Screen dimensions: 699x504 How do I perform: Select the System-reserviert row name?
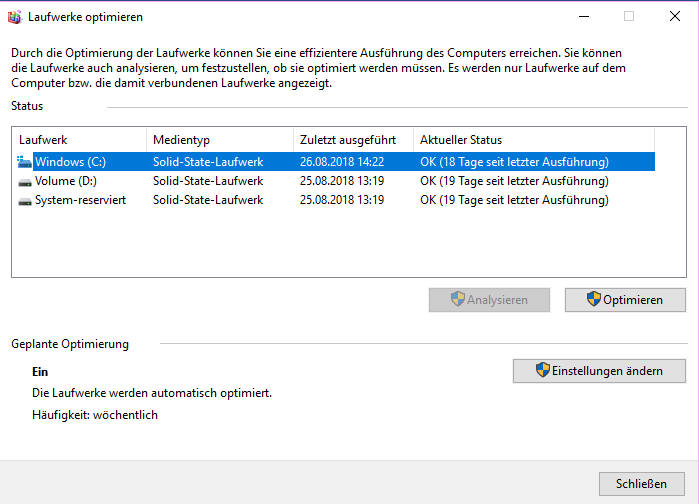(x=81, y=200)
